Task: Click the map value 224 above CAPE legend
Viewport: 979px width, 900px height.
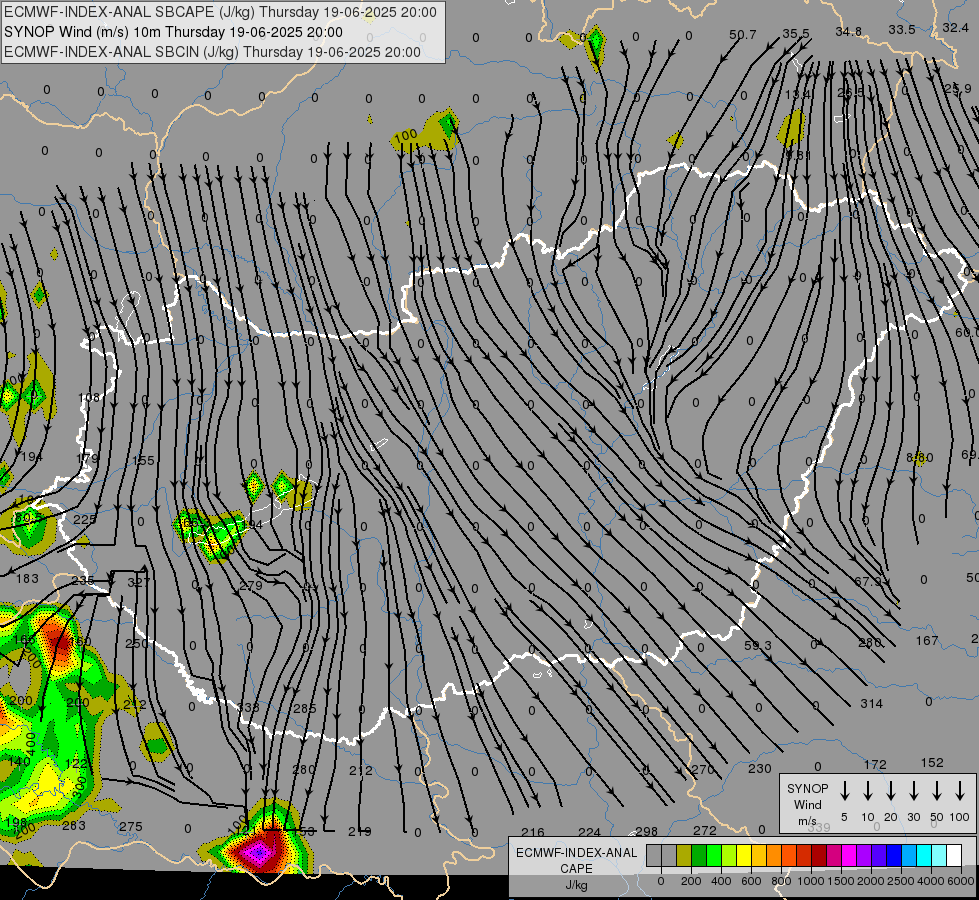Action: point(589,832)
